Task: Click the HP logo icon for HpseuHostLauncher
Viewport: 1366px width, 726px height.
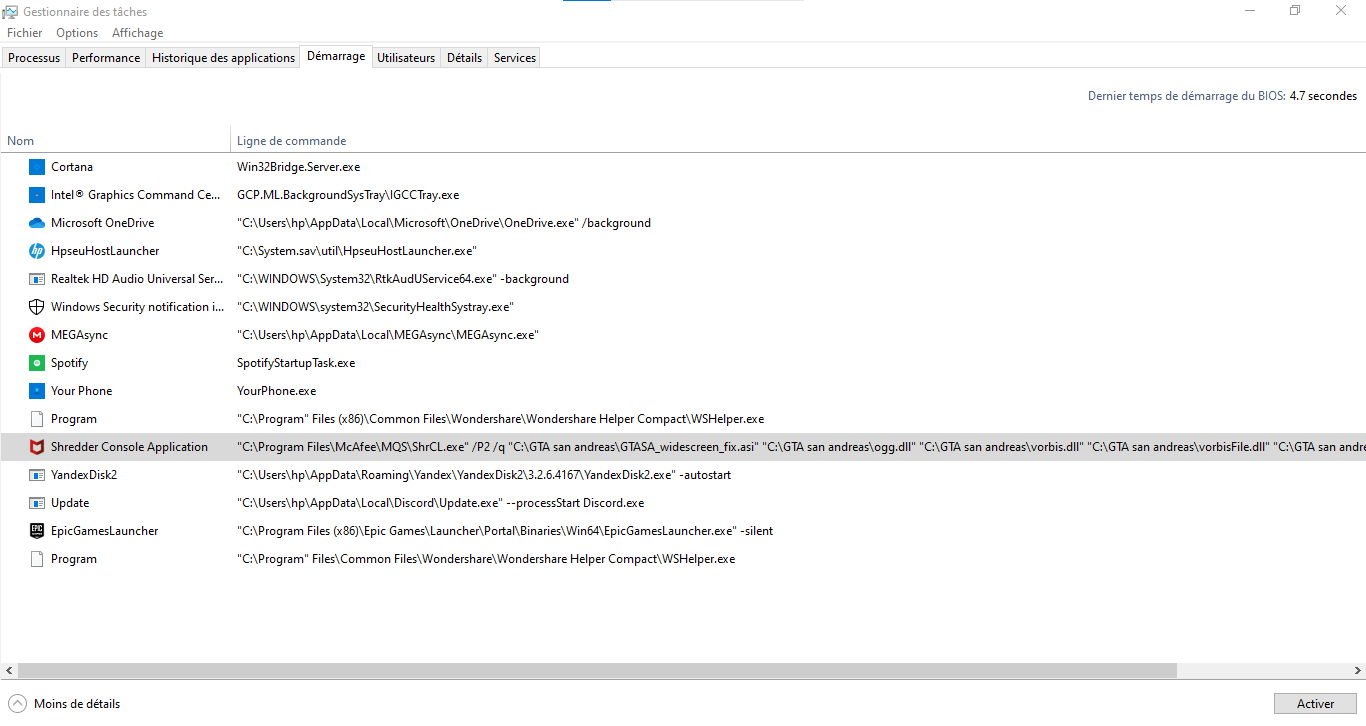Action: click(37, 251)
